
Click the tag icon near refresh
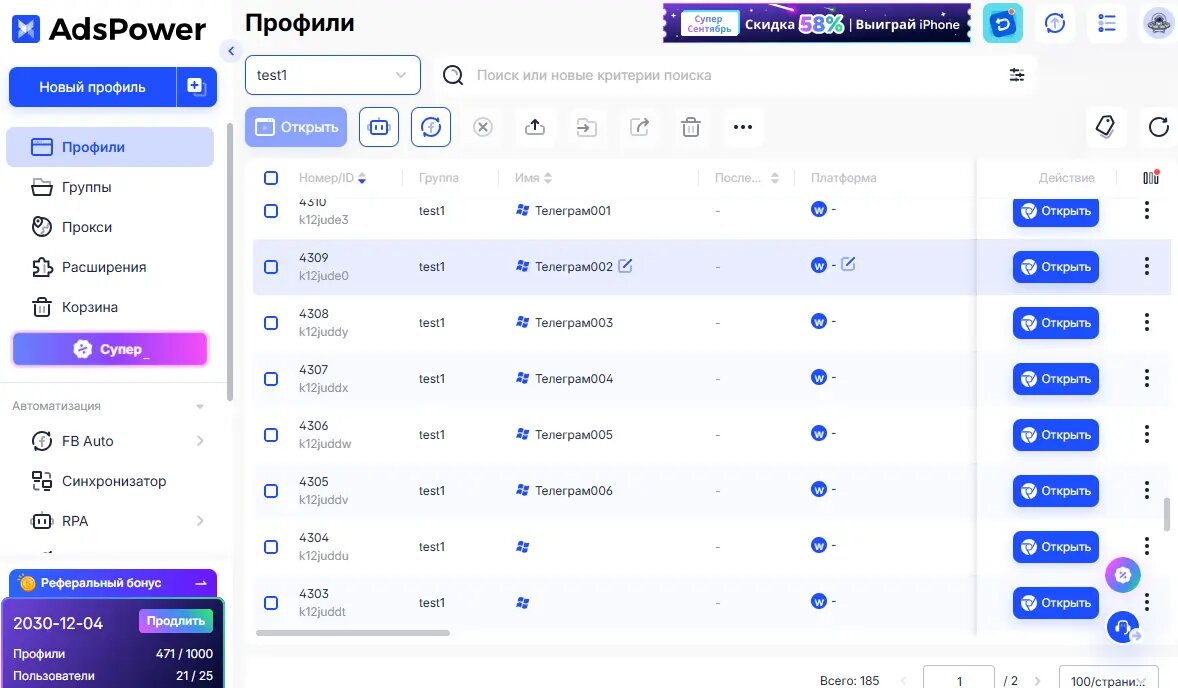point(1106,127)
